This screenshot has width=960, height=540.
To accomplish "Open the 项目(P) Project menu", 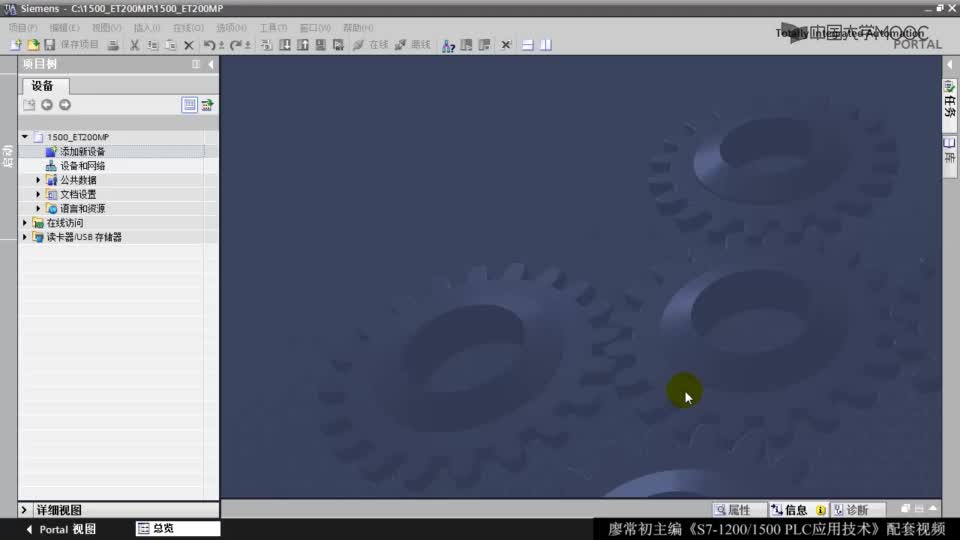I will coord(23,28).
